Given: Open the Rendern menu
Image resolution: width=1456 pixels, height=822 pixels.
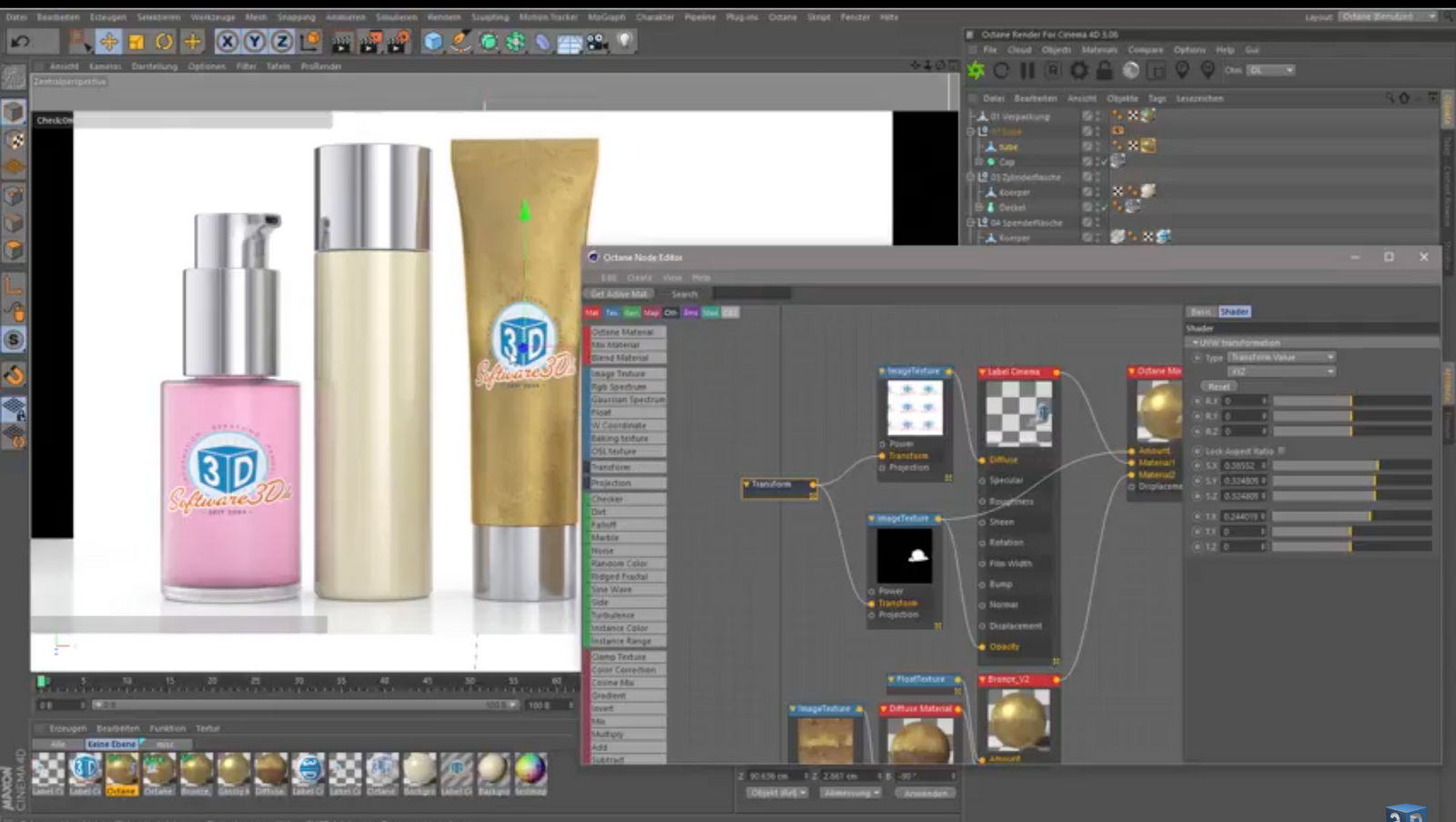Looking at the screenshot, I should [444, 16].
